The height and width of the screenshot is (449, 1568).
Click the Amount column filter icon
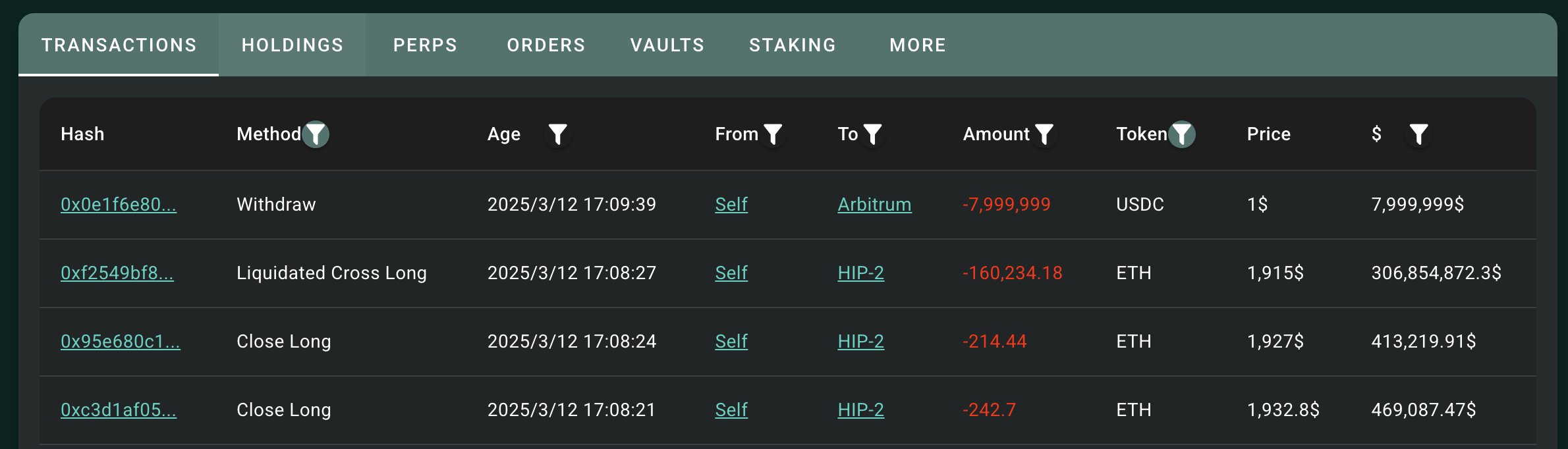click(x=1044, y=134)
